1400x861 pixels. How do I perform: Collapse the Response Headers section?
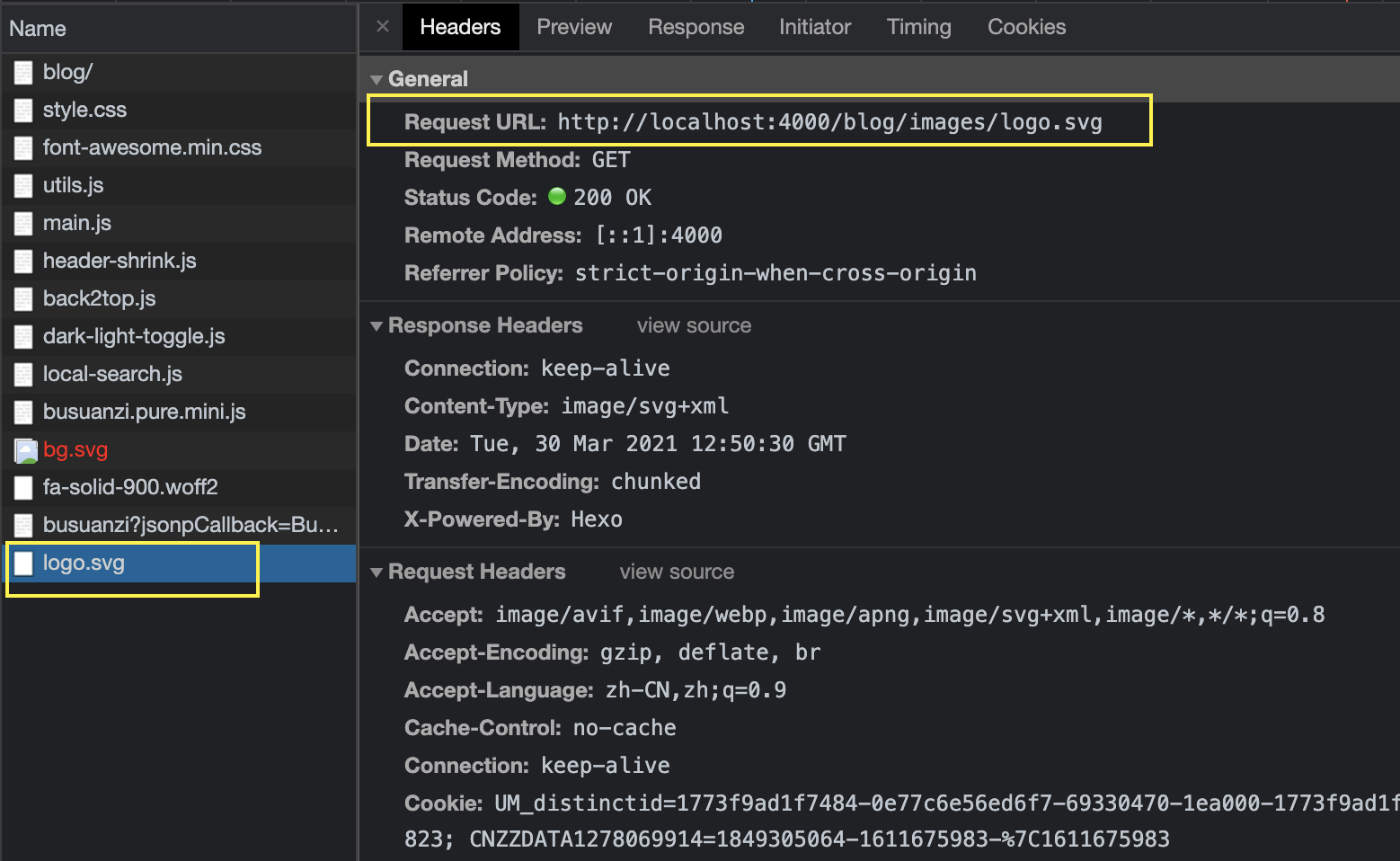pos(377,325)
